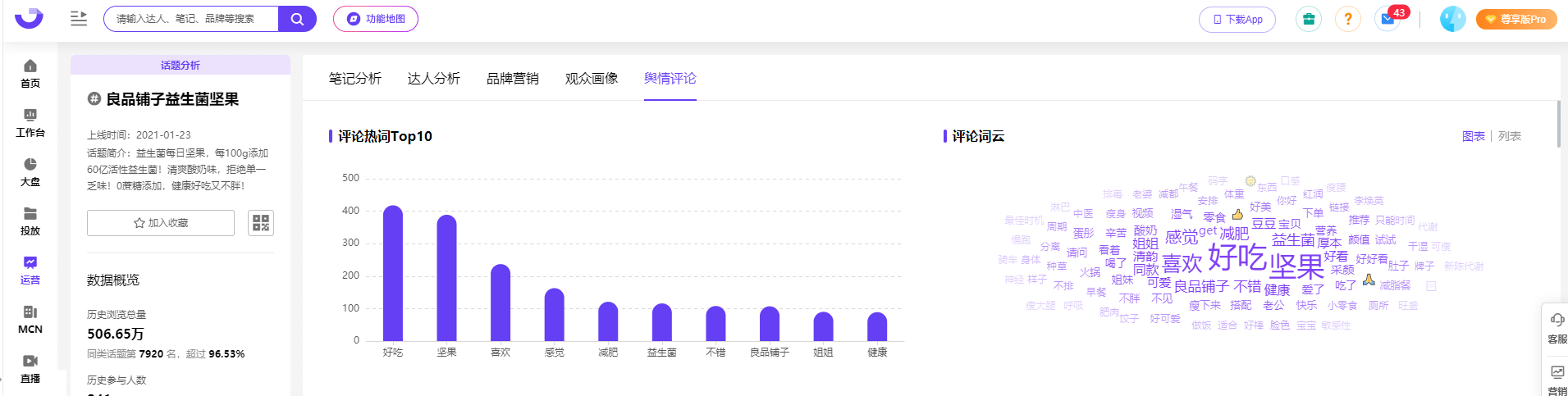
Task: Open 工作台 in sidebar
Action: point(30,123)
